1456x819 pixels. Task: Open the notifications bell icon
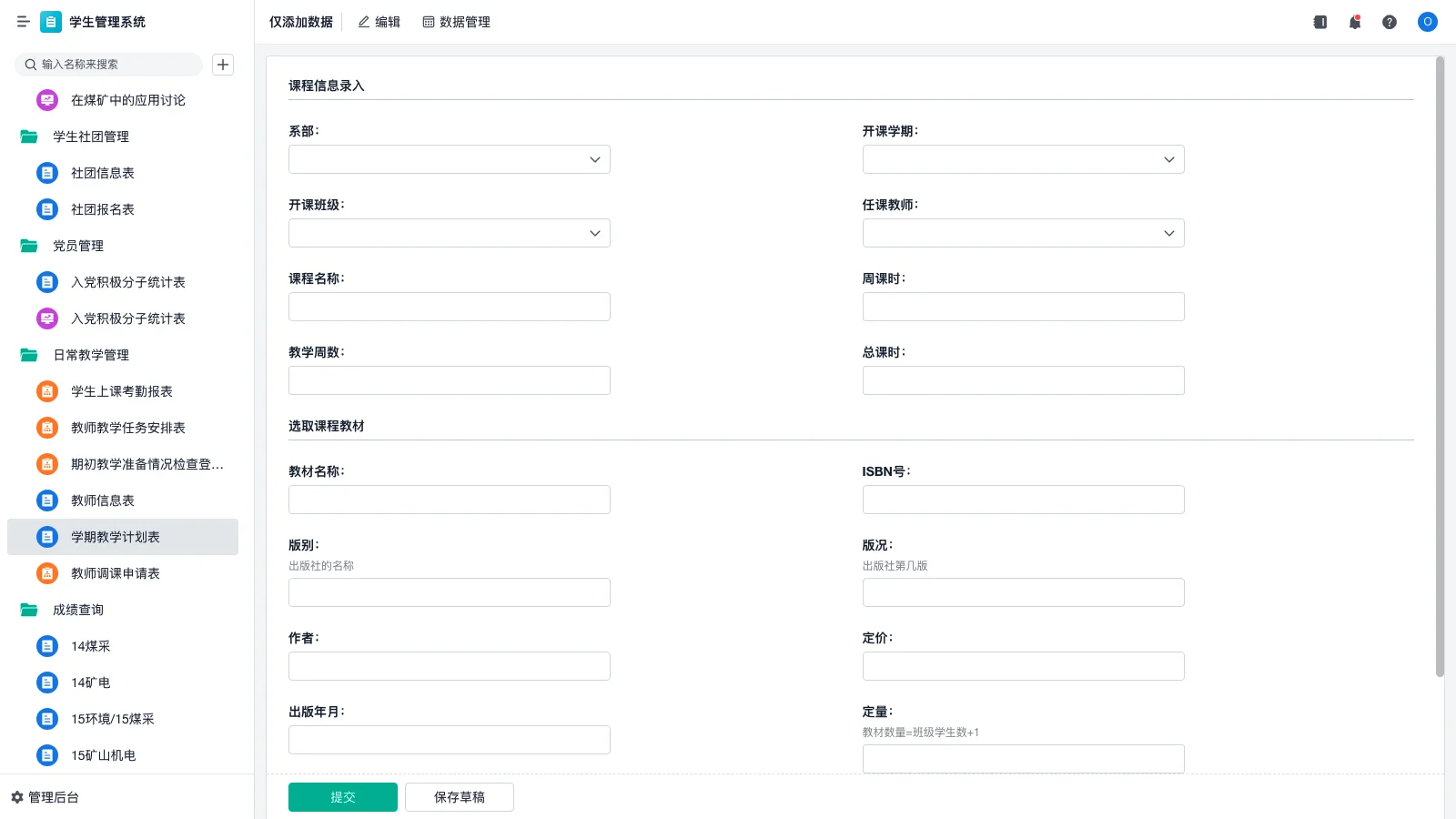(1355, 22)
